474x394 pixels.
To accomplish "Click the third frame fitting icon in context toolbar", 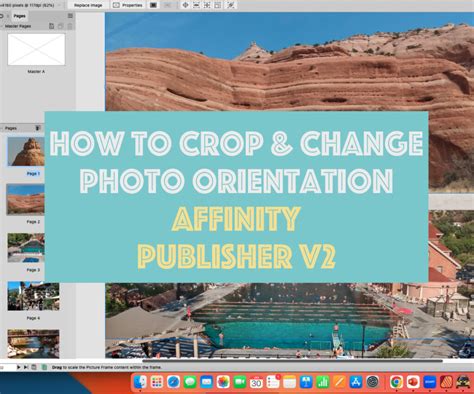I will pyautogui.click(x=218, y=5).
